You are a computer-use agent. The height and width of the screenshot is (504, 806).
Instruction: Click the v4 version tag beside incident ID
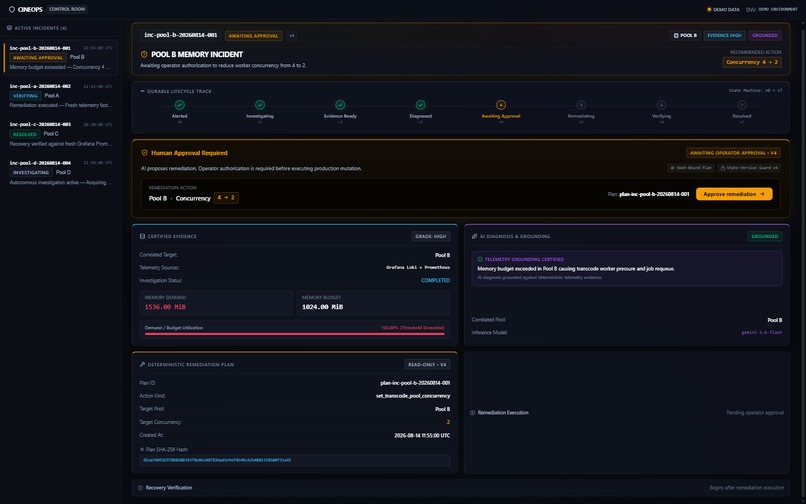point(291,35)
